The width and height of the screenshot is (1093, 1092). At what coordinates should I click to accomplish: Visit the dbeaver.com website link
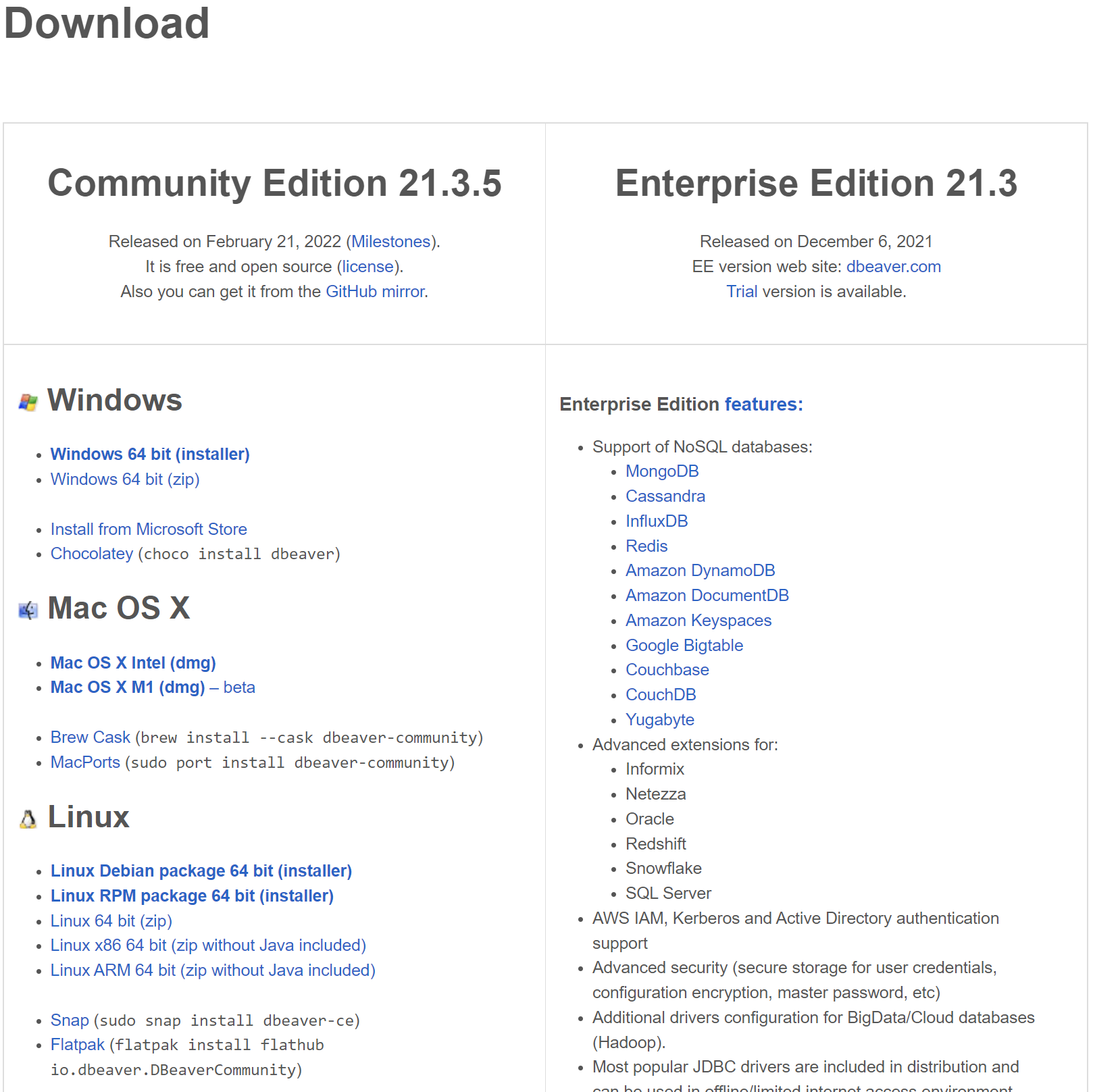[893, 267]
